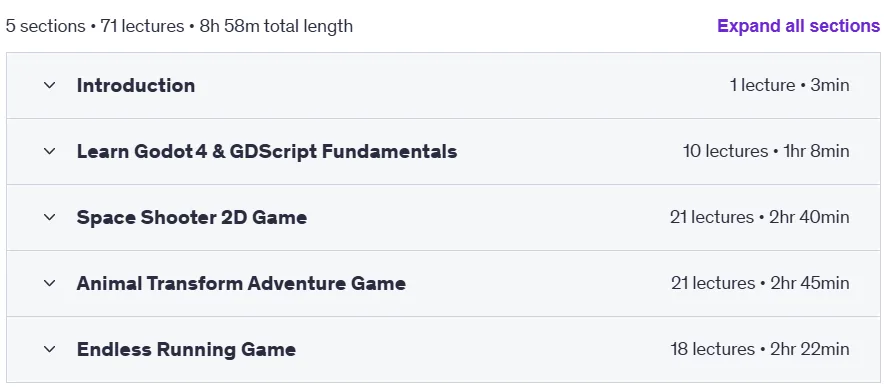
Task: Select the 2hr 45min duration label
Action: click(810, 283)
